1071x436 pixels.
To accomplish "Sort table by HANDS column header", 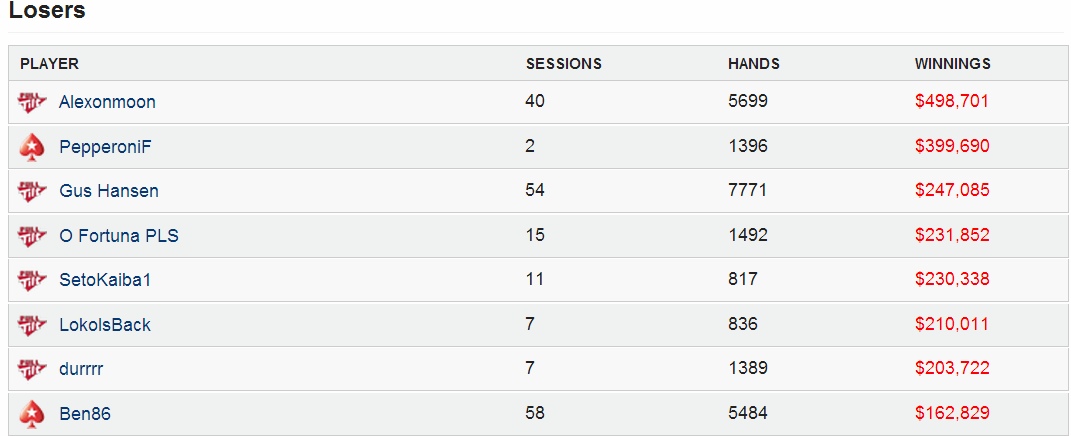I will [753, 64].
